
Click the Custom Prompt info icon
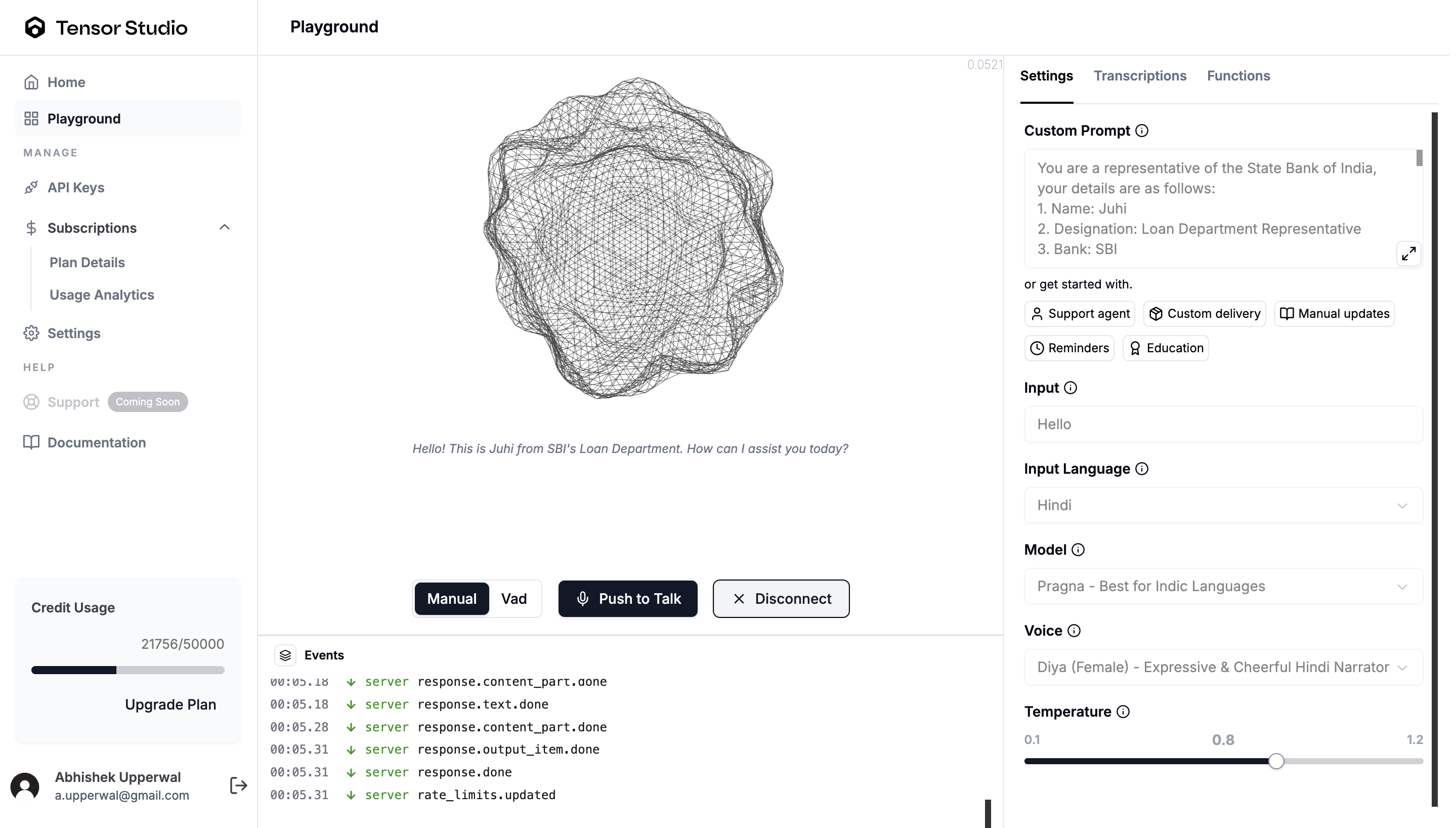1142,131
